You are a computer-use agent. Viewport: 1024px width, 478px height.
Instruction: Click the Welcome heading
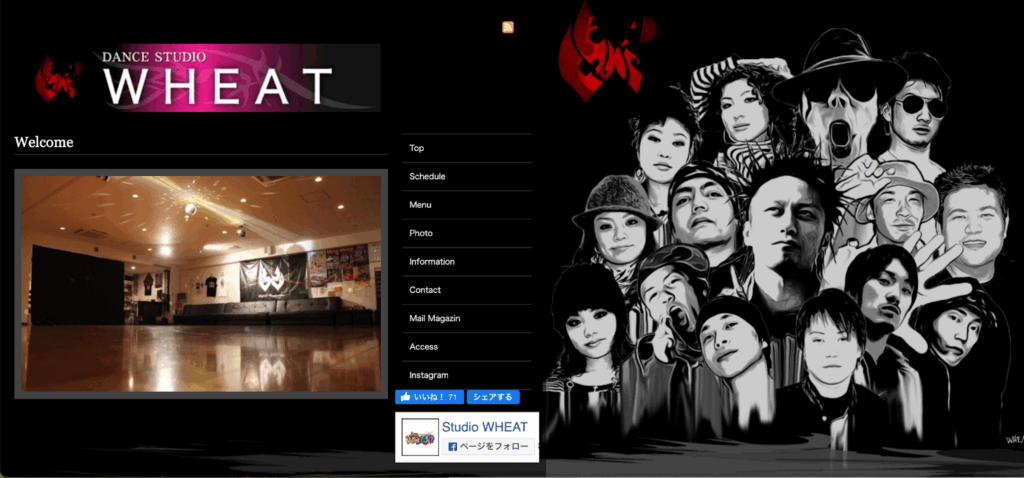[x=44, y=142]
